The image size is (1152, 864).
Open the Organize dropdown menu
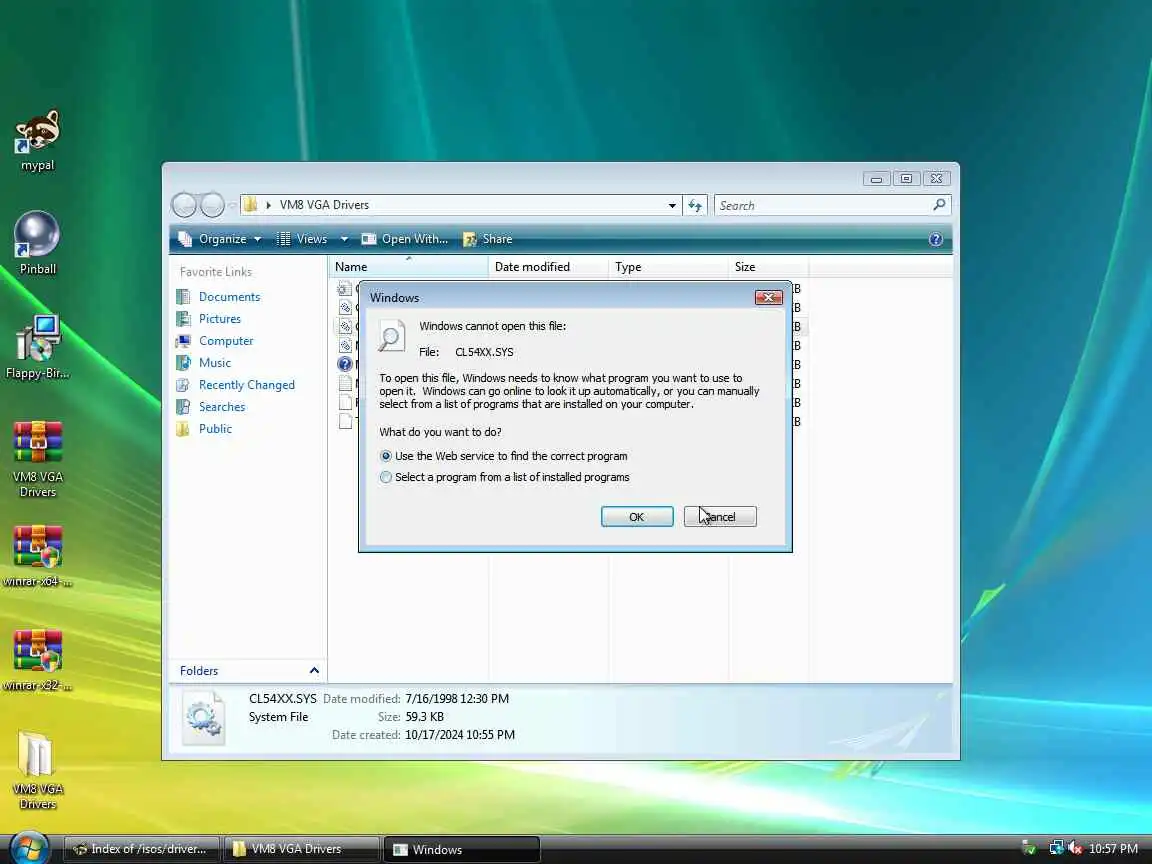pyautogui.click(x=220, y=239)
